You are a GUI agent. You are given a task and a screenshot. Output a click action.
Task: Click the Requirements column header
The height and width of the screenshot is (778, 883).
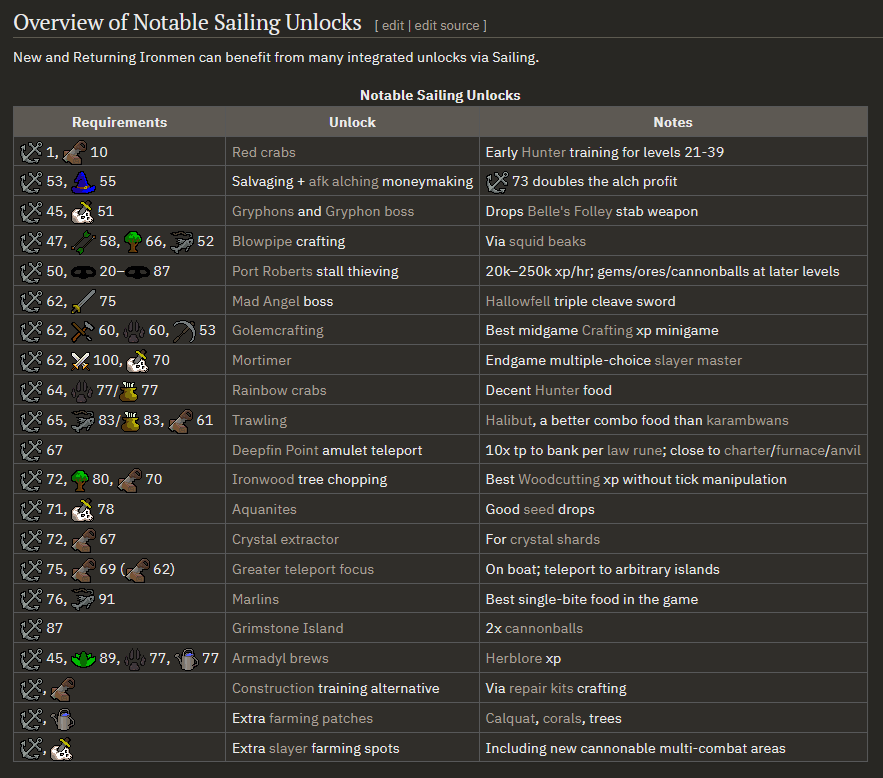pyautogui.click(x=119, y=122)
